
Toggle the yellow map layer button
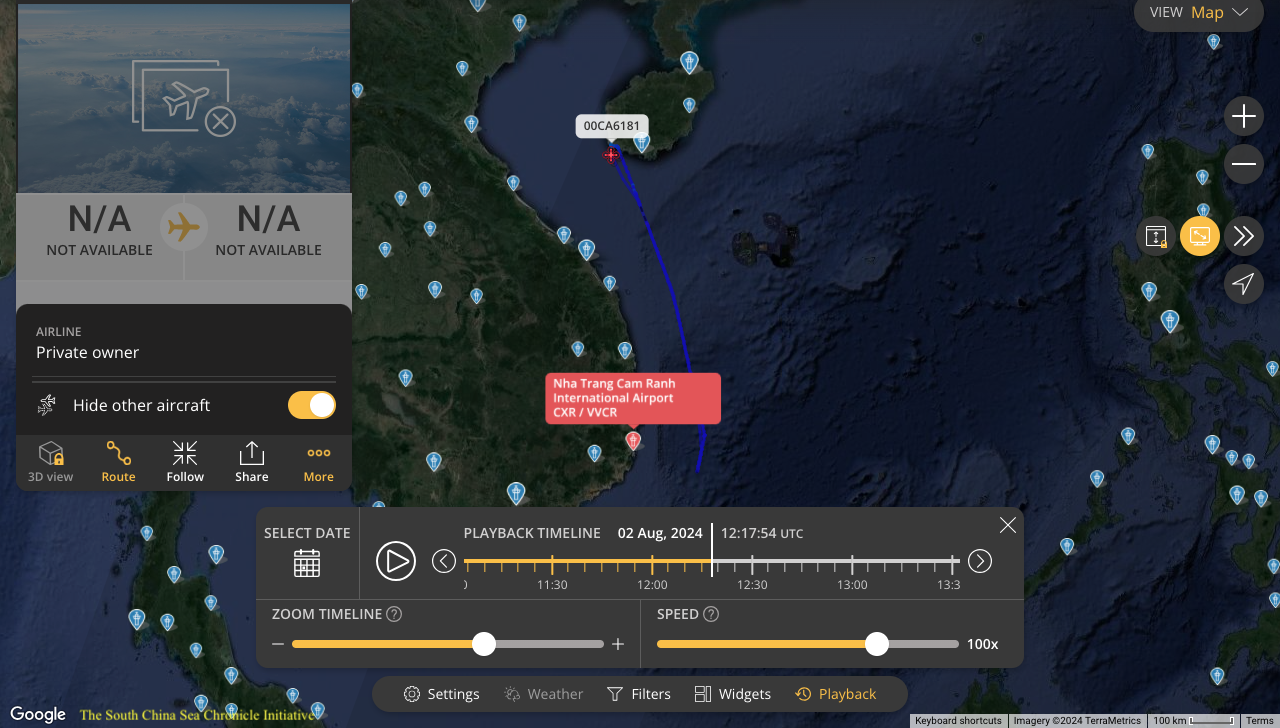(1199, 236)
